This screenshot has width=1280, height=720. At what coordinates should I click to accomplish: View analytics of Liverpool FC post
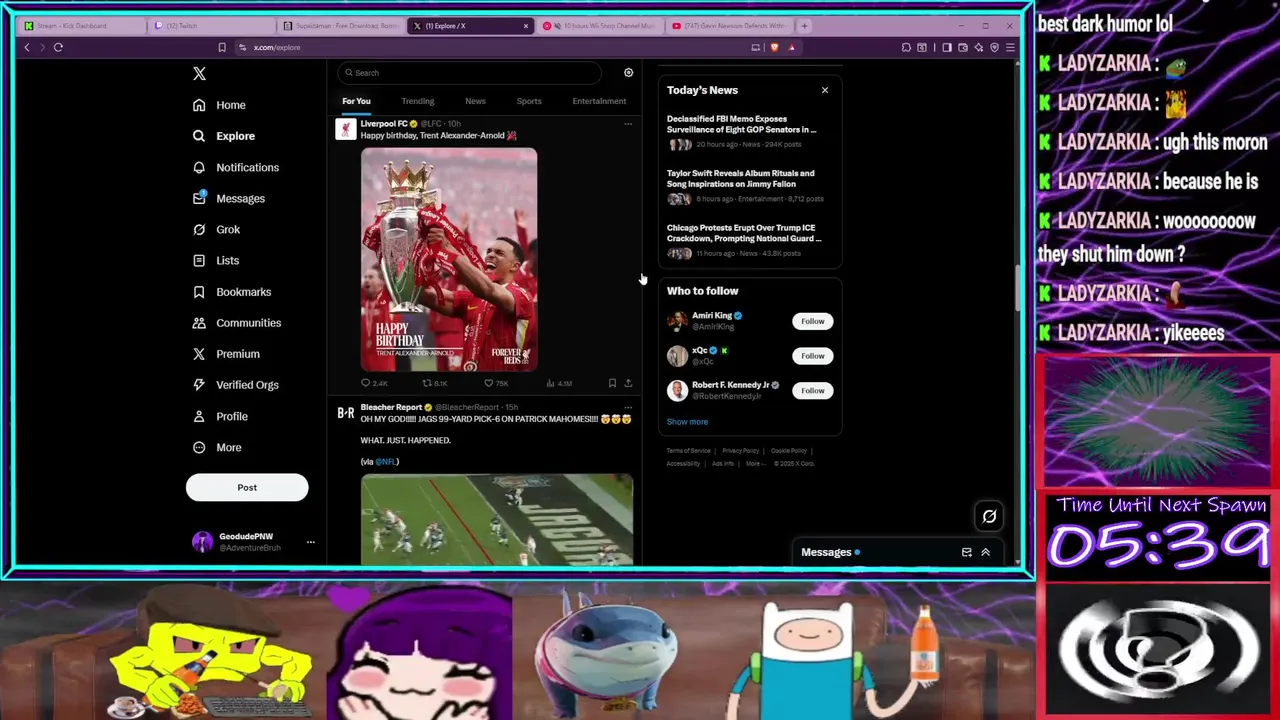[558, 383]
